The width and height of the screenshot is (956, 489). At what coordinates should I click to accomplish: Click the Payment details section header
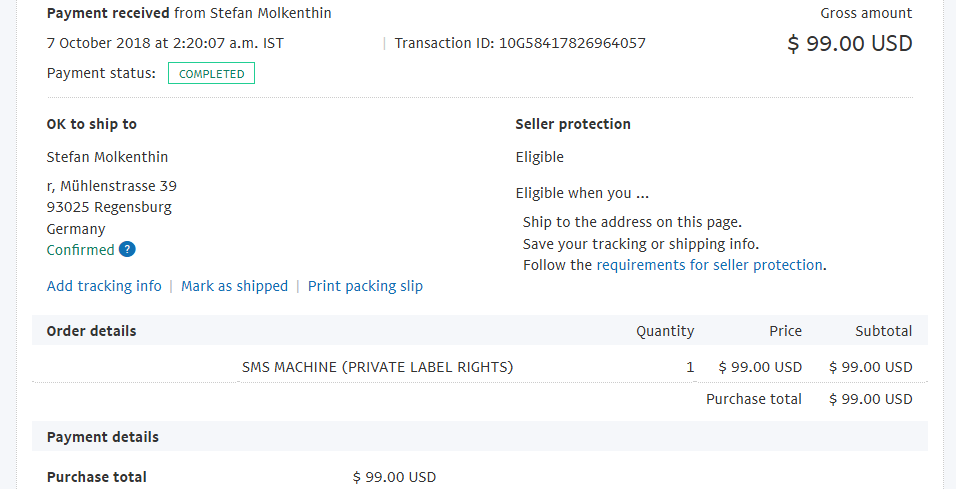[x=102, y=437]
